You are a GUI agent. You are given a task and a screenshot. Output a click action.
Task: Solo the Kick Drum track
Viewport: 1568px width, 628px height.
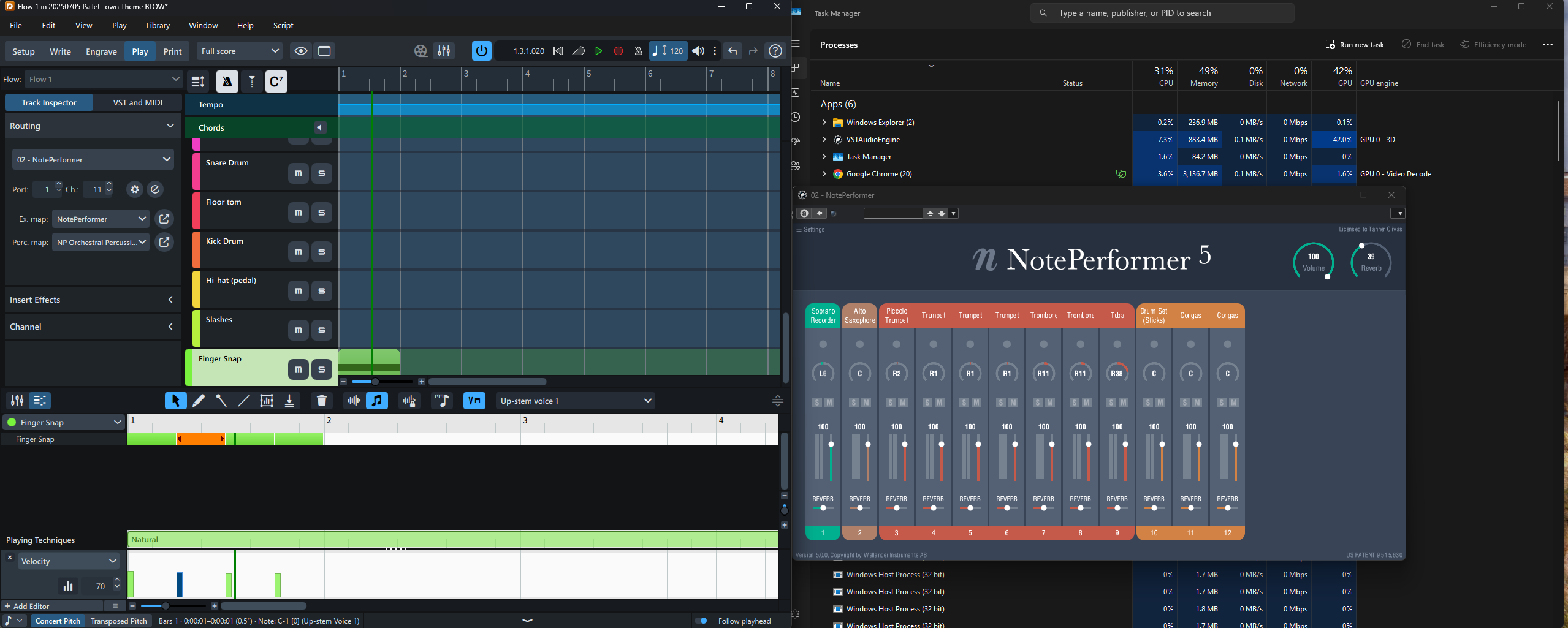coord(322,252)
